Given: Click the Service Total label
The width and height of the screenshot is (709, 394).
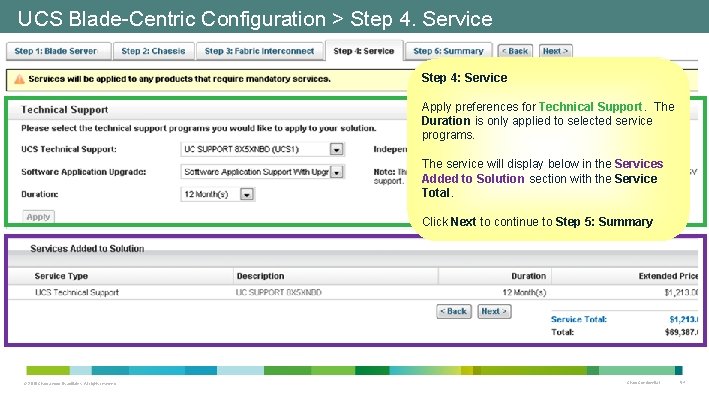Looking at the screenshot, I should click(x=579, y=319).
